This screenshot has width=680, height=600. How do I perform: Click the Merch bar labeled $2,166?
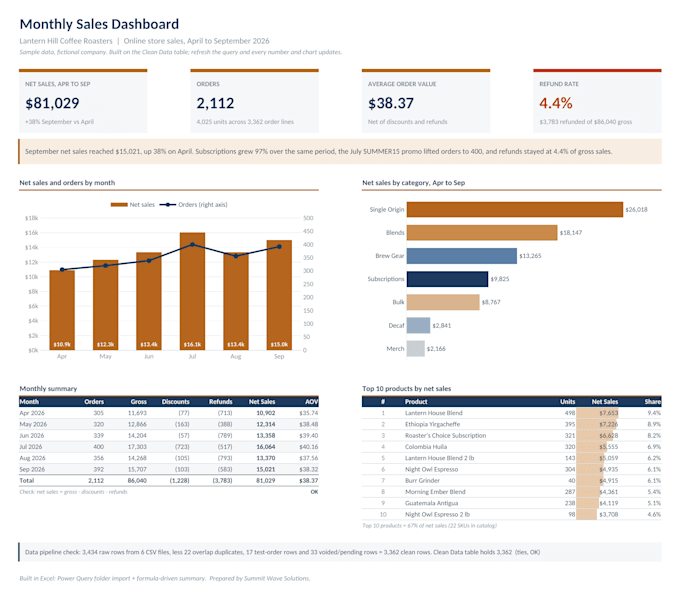(415, 349)
